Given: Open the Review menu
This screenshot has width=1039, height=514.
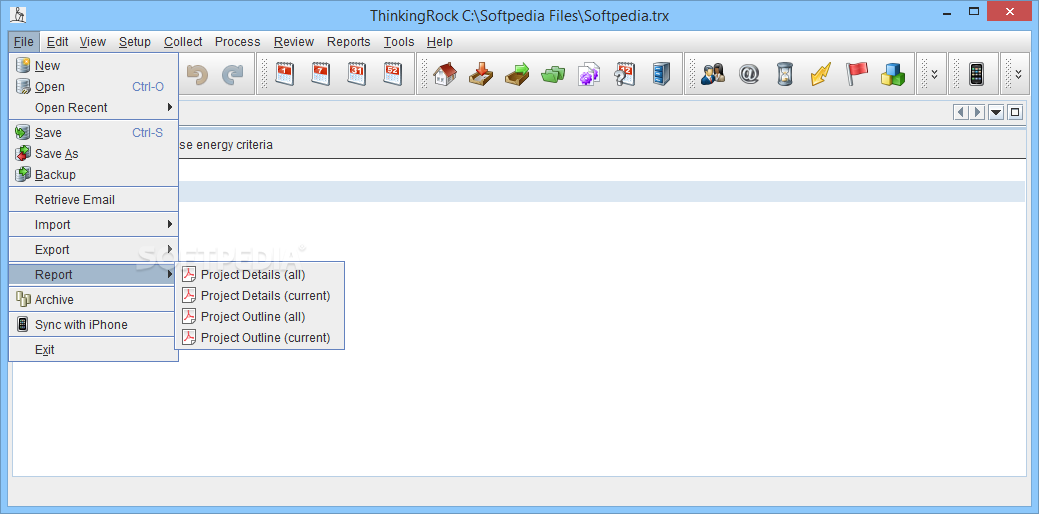Looking at the screenshot, I should coord(294,42).
